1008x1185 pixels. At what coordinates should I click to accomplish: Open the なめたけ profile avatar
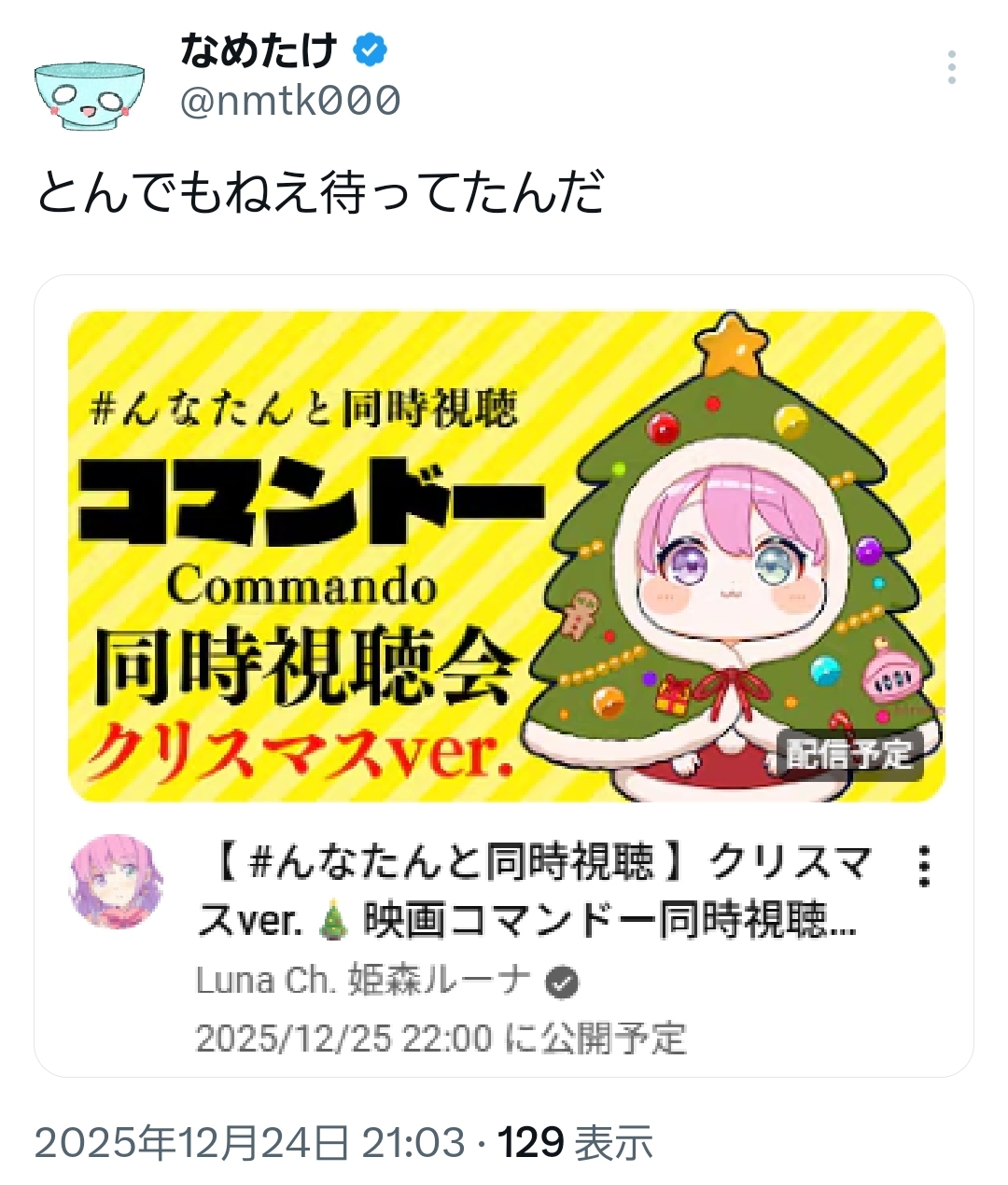tap(90, 93)
